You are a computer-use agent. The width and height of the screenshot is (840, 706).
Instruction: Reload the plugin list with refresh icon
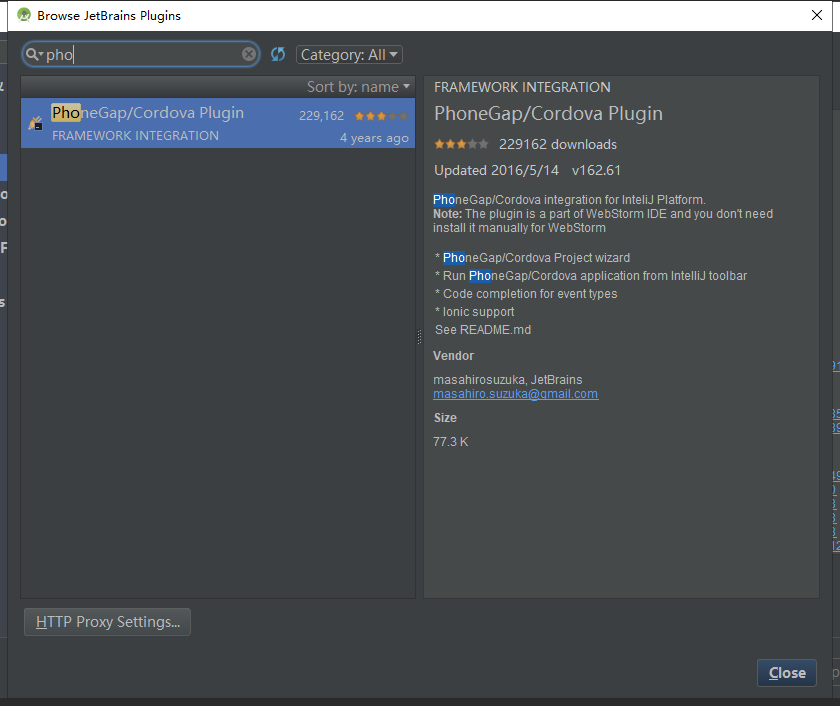(x=278, y=54)
